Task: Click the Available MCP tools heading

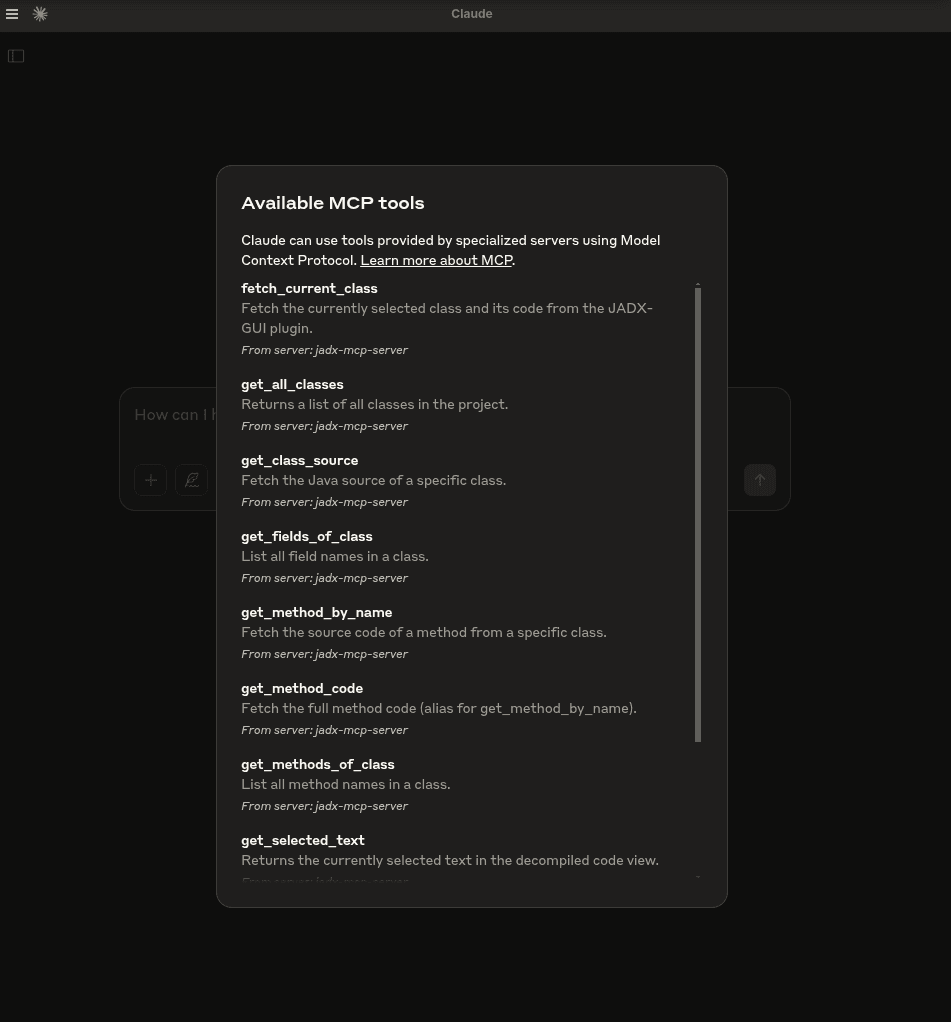Action: pyautogui.click(x=332, y=203)
